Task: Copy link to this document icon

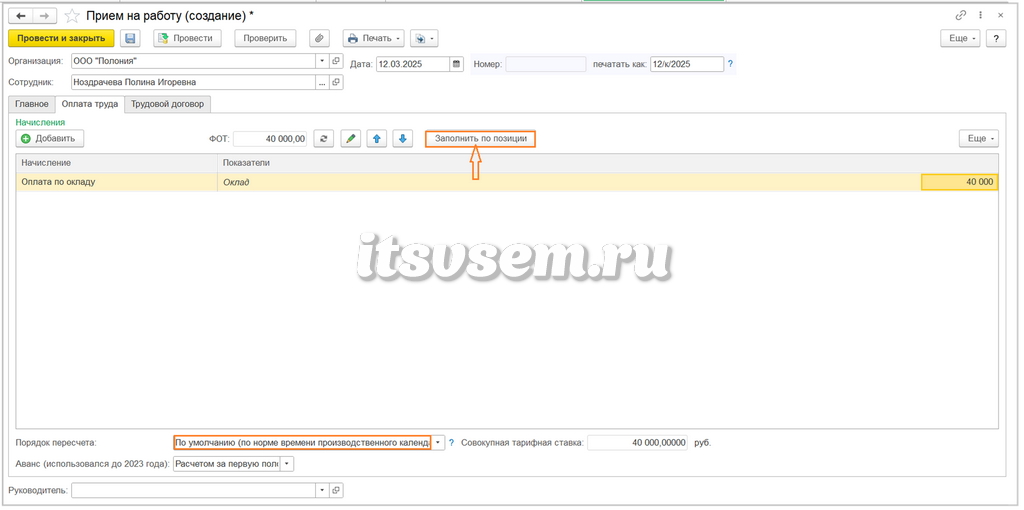Action: click(x=961, y=15)
